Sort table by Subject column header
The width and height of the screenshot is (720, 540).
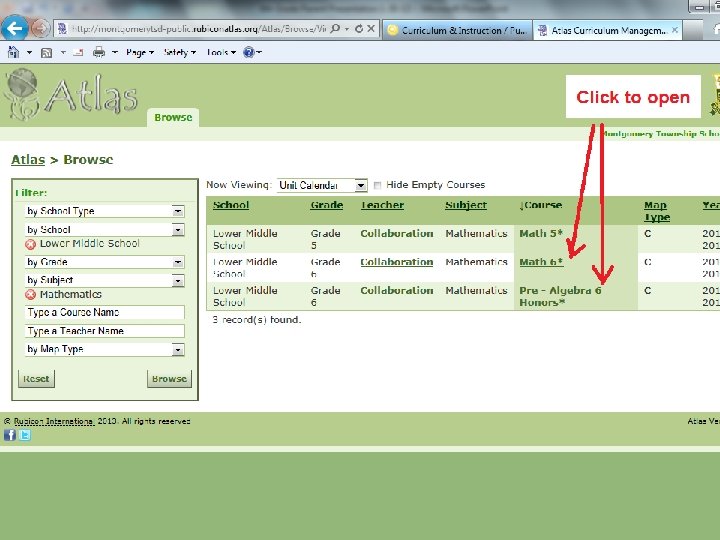coord(466,205)
